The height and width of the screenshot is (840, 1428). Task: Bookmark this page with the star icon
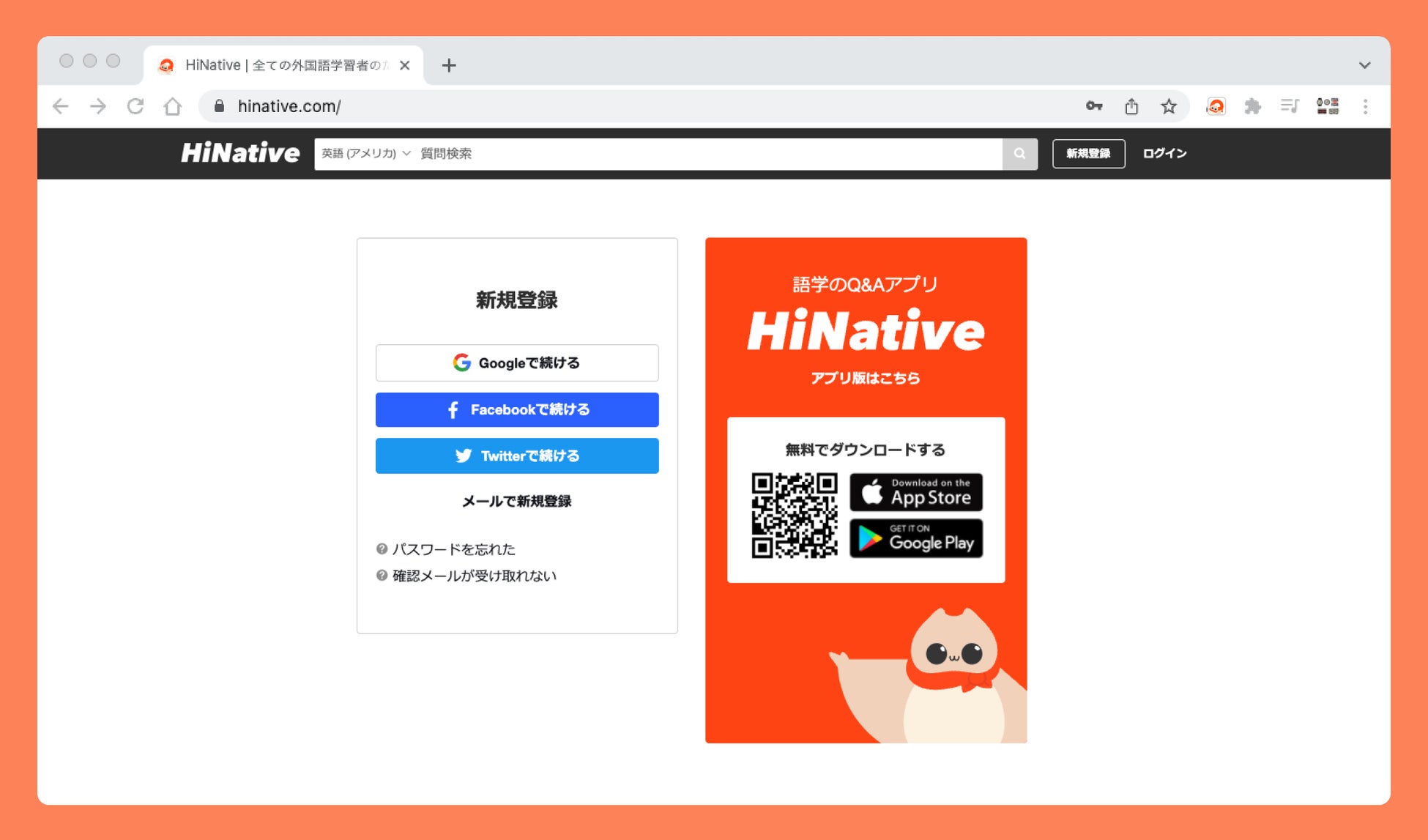(1169, 107)
